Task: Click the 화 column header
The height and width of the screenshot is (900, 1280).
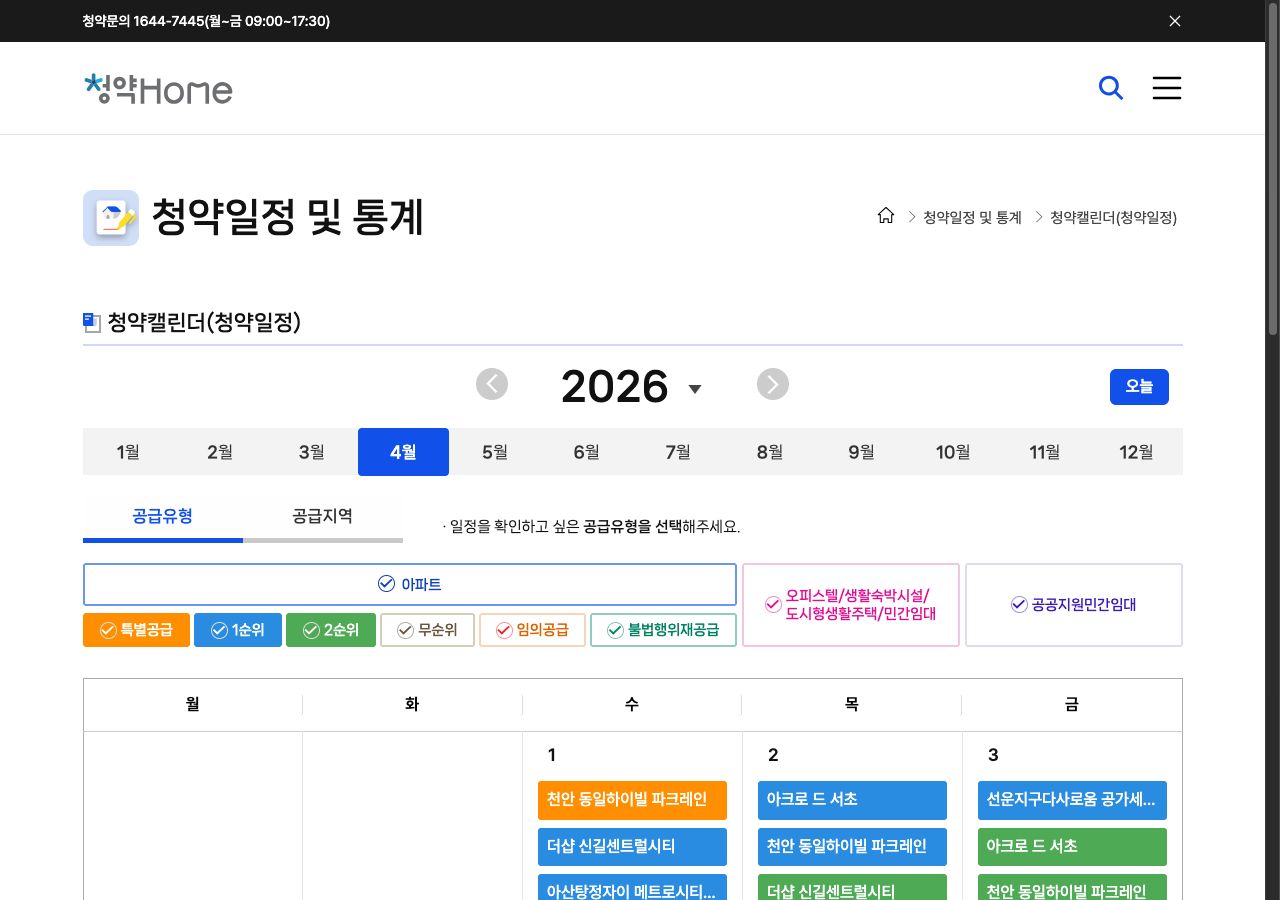Action: coord(412,705)
